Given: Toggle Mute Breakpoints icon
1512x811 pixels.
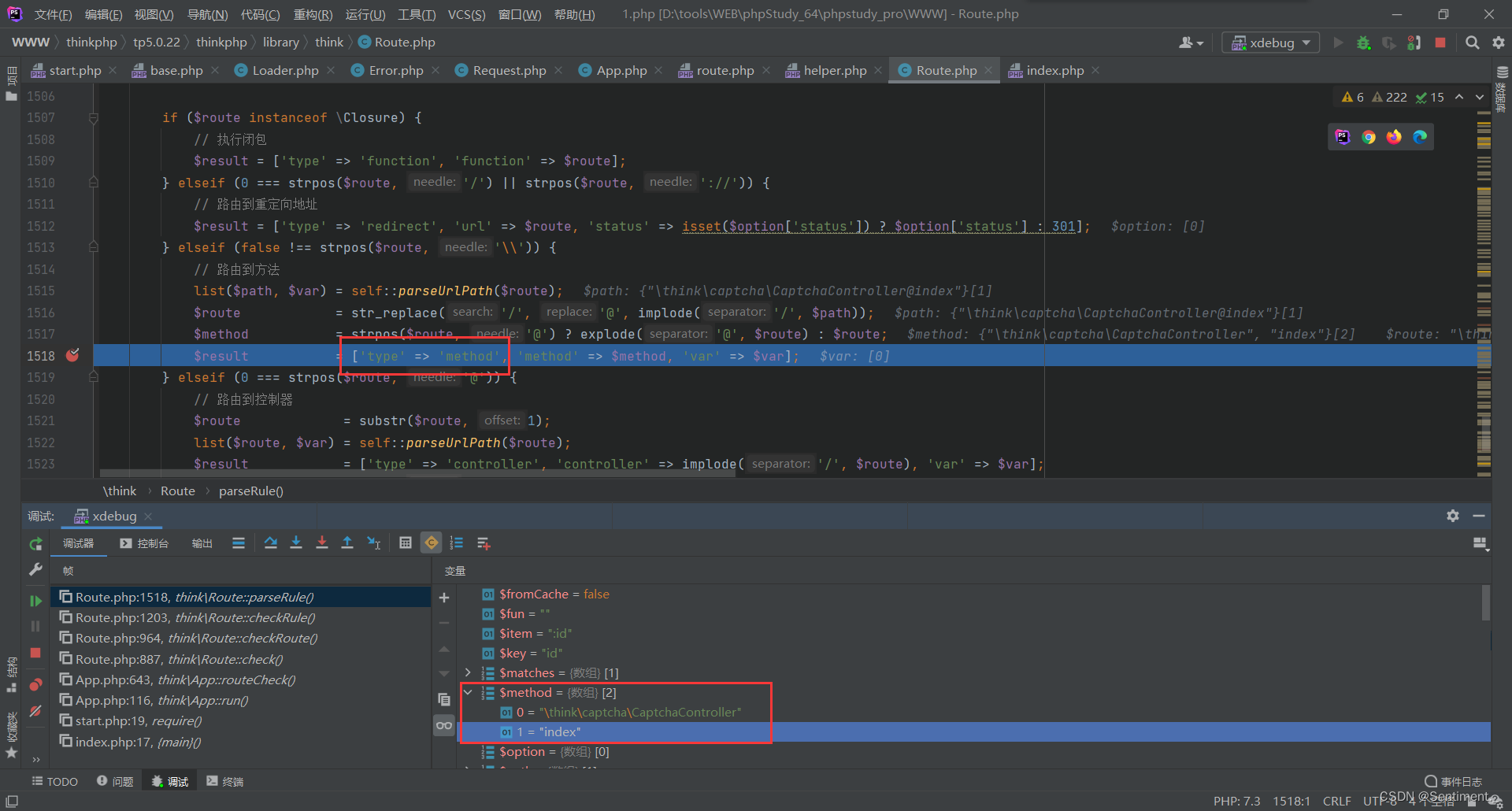Looking at the screenshot, I should pyautogui.click(x=35, y=711).
